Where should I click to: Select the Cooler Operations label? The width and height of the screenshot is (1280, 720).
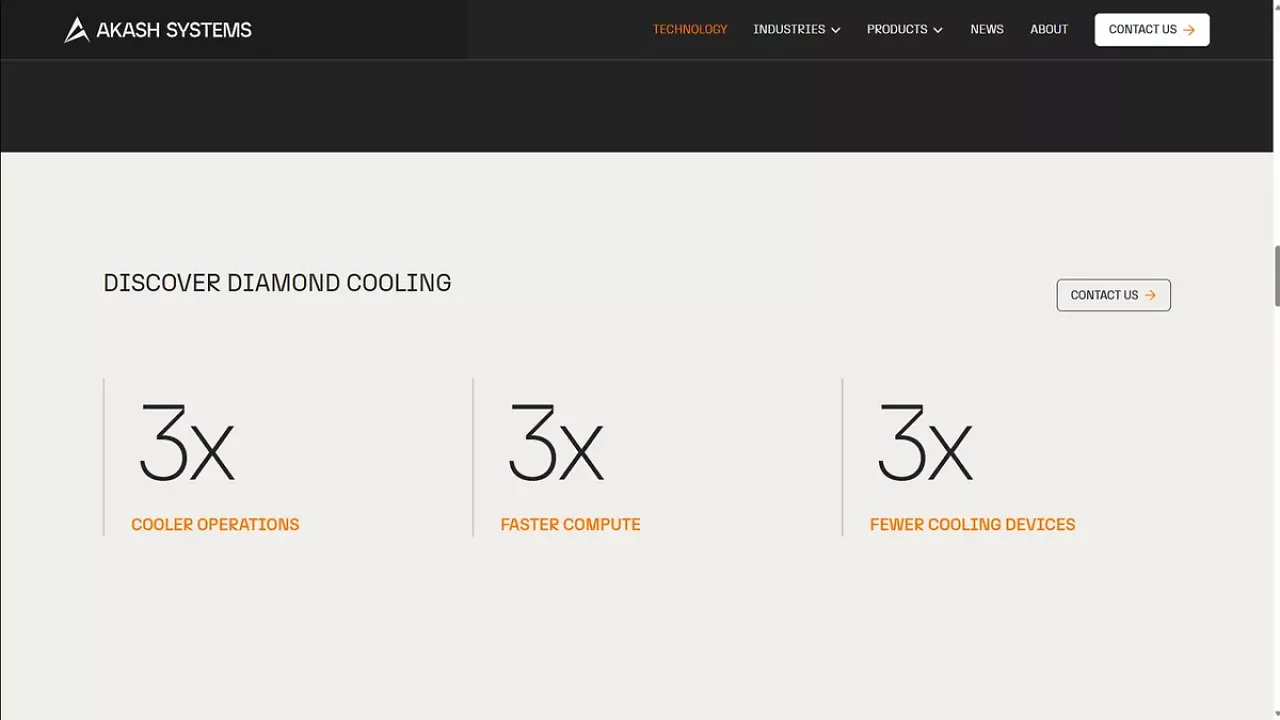(x=215, y=524)
